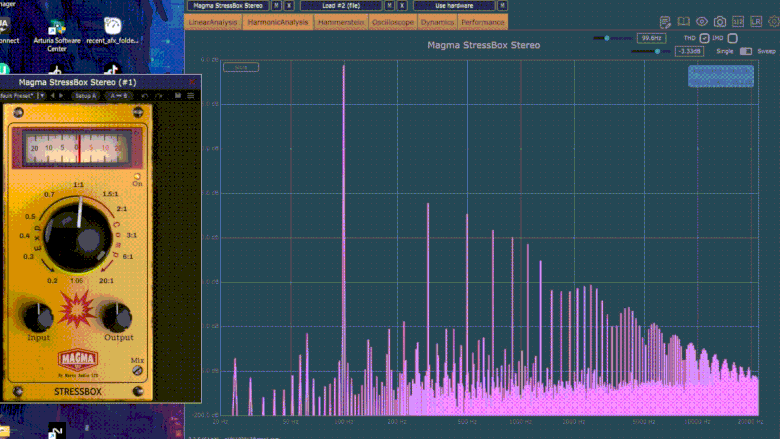Open the notes editor icon

(x=666, y=22)
